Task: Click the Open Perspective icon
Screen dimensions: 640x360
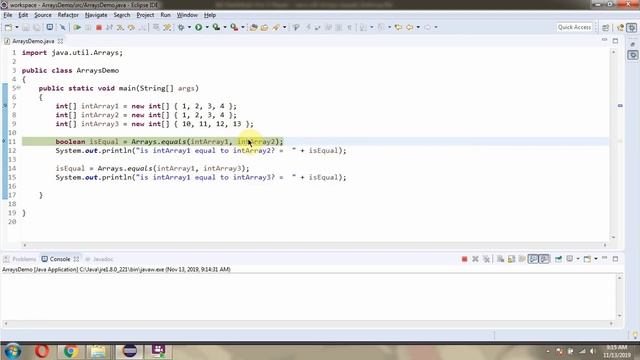Action: 606,27
